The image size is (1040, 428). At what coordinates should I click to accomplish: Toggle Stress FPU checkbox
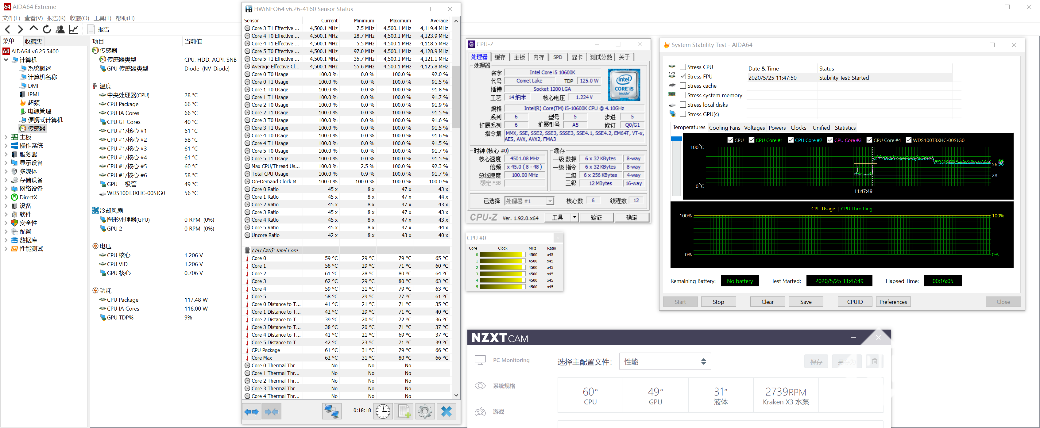(x=682, y=76)
